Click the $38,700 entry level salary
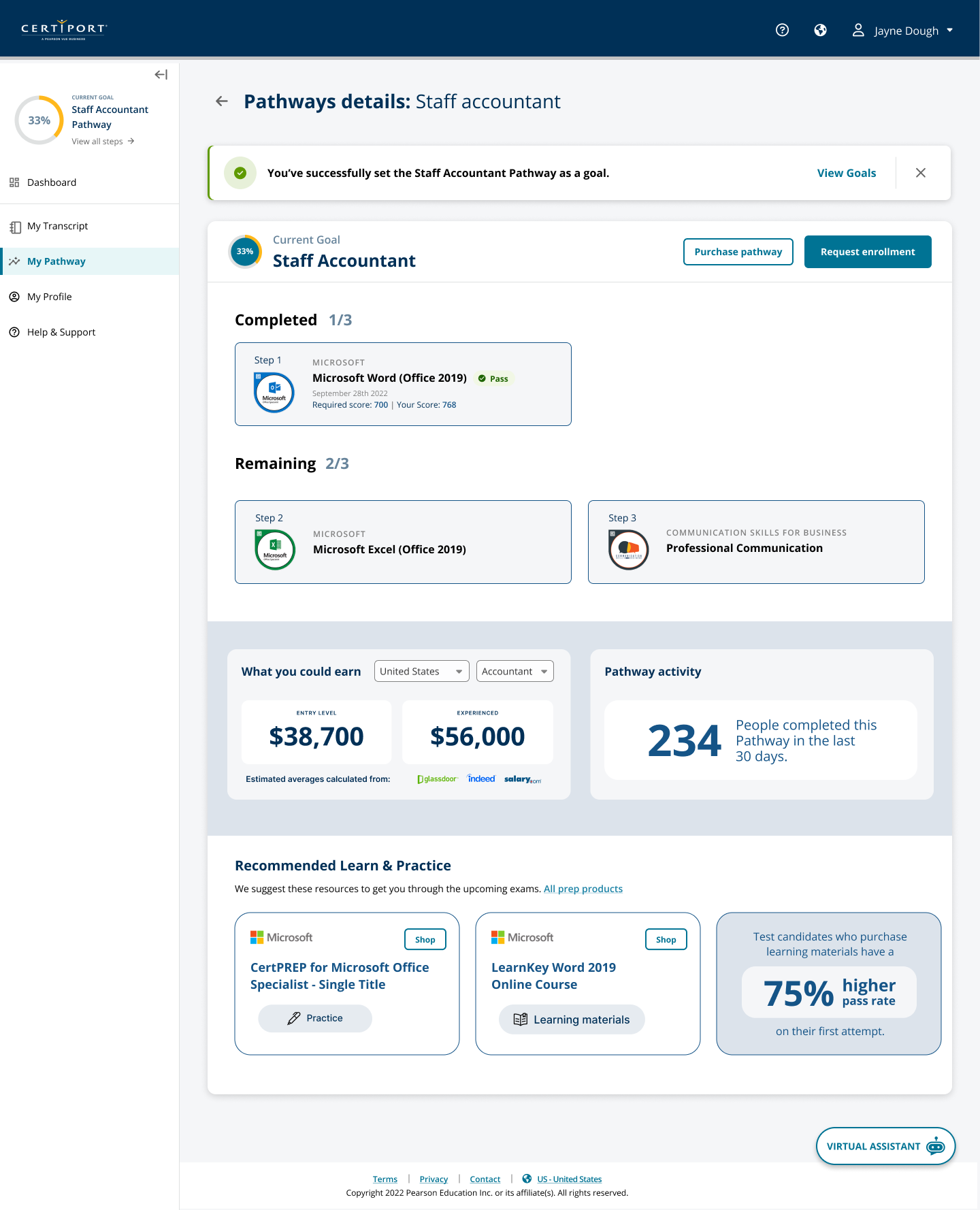The image size is (980, 1210). point(316,736)
